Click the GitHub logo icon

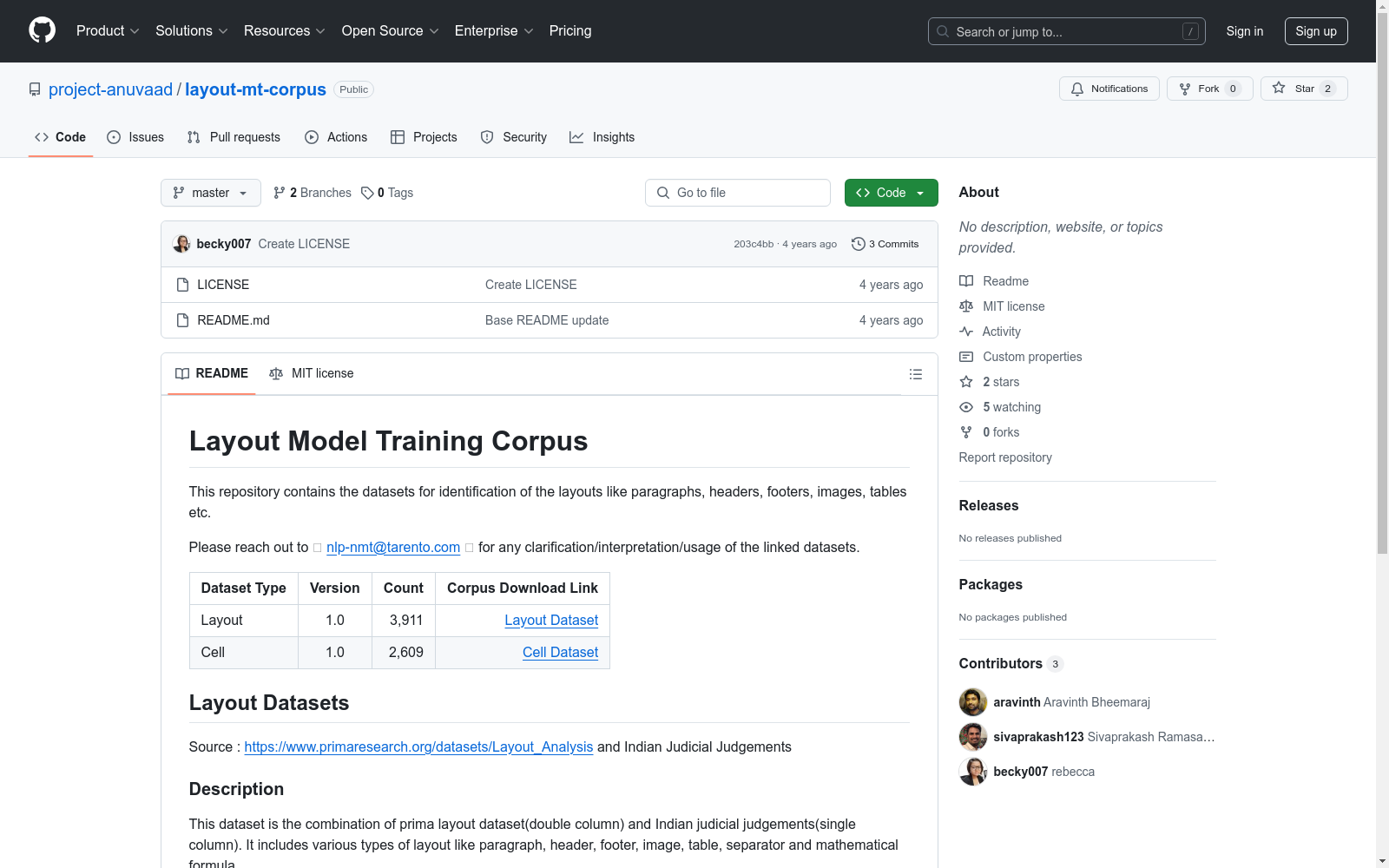42,30
